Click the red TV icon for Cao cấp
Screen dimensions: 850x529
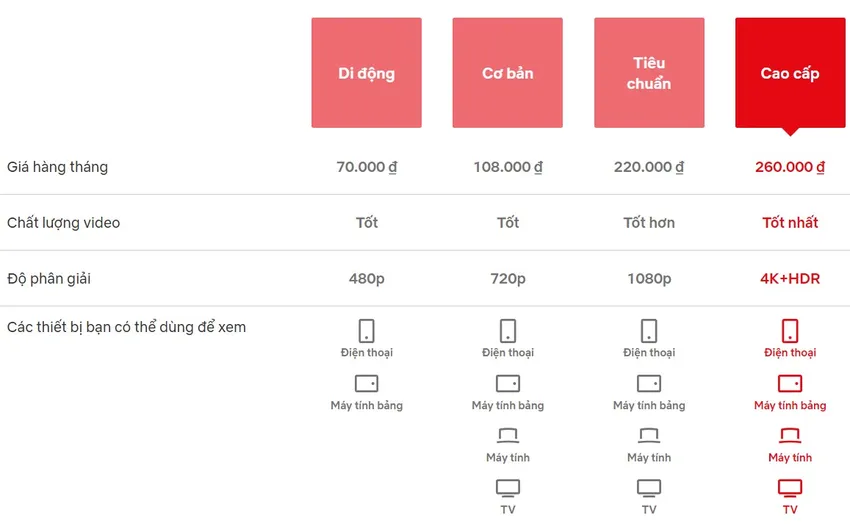coord(790,488)
